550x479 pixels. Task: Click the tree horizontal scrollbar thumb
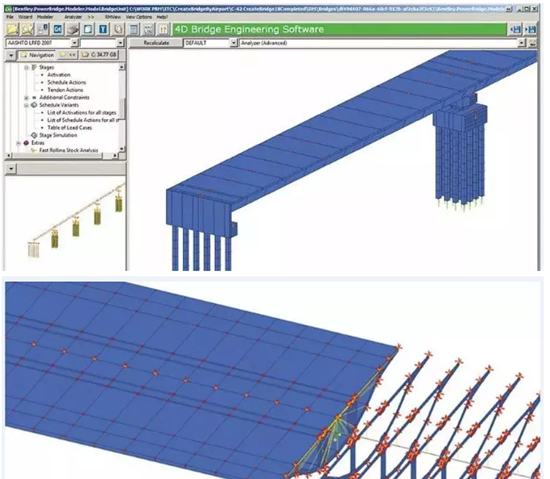(58, 155)
